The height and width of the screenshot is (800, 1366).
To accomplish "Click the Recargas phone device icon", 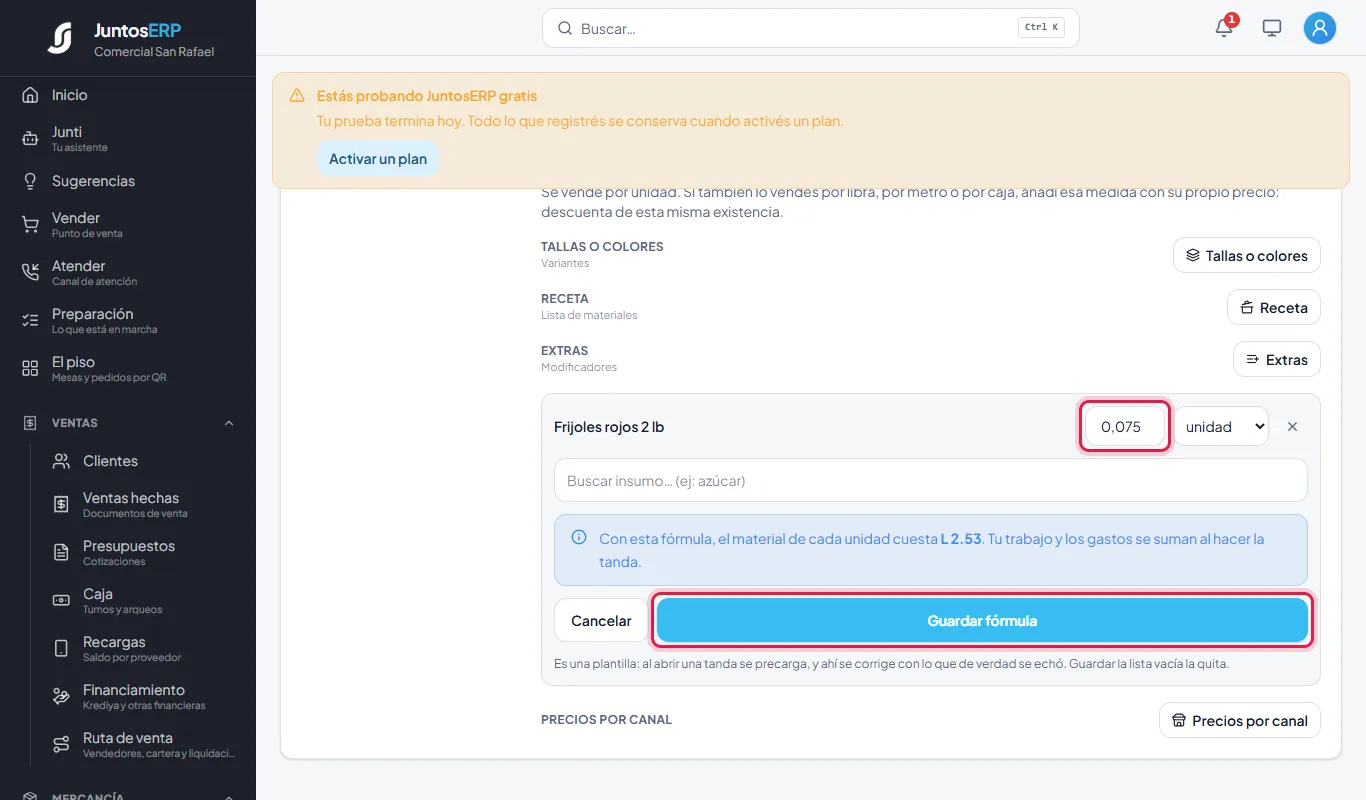I will pyautogui.click(x=61, y=649).
